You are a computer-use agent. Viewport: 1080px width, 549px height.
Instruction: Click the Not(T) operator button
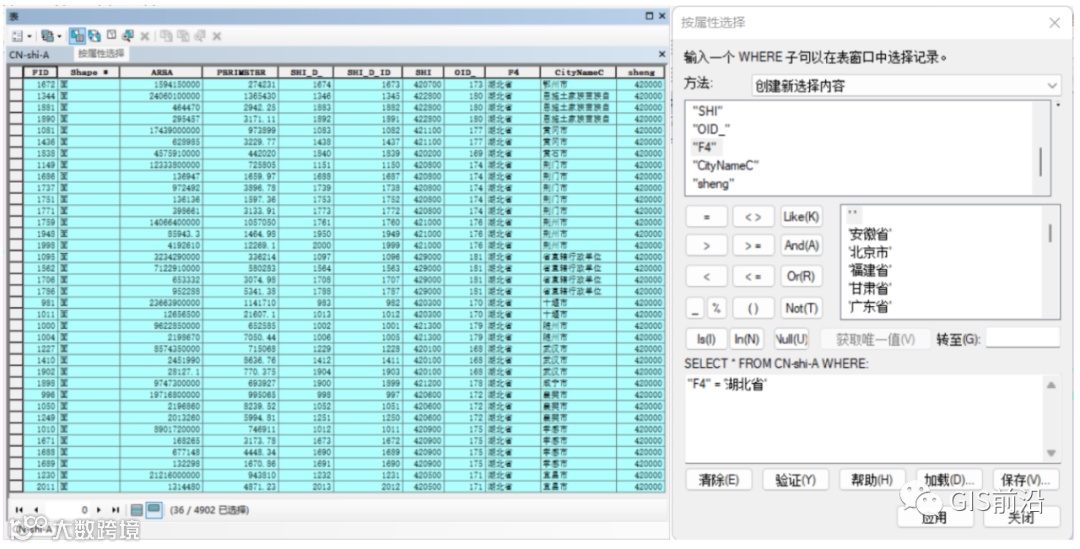click(801, 308)
